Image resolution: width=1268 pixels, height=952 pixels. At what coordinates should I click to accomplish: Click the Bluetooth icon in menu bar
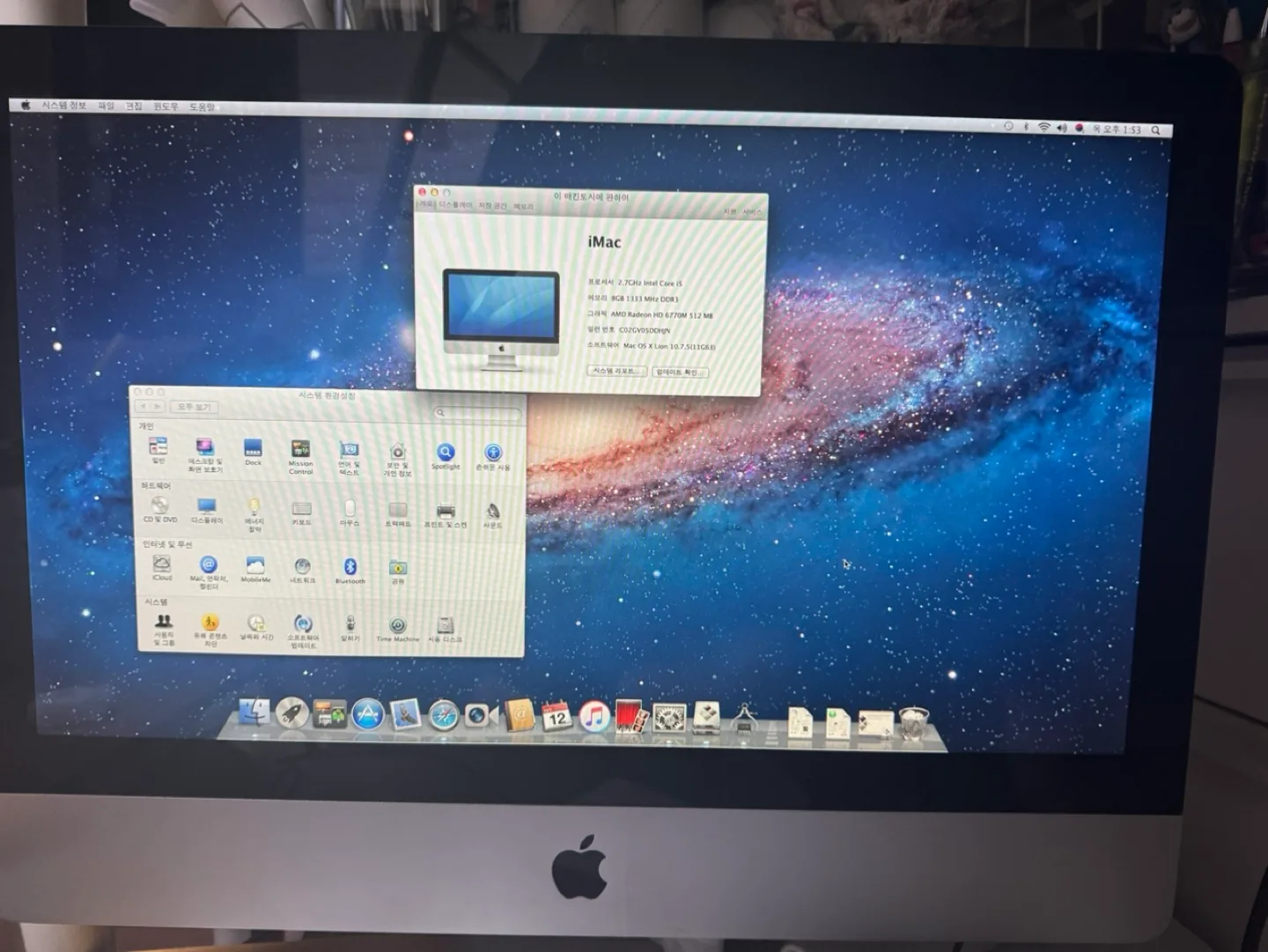coord(1026,127)
